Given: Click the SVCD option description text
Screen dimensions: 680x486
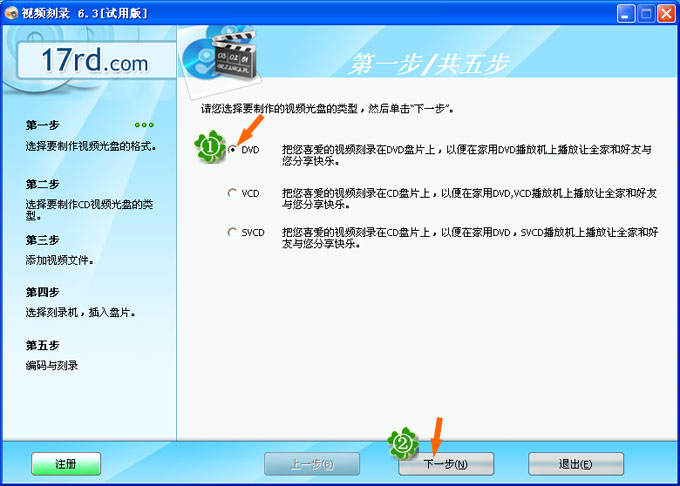Looking at the screenshot, I should click(470, 238).
